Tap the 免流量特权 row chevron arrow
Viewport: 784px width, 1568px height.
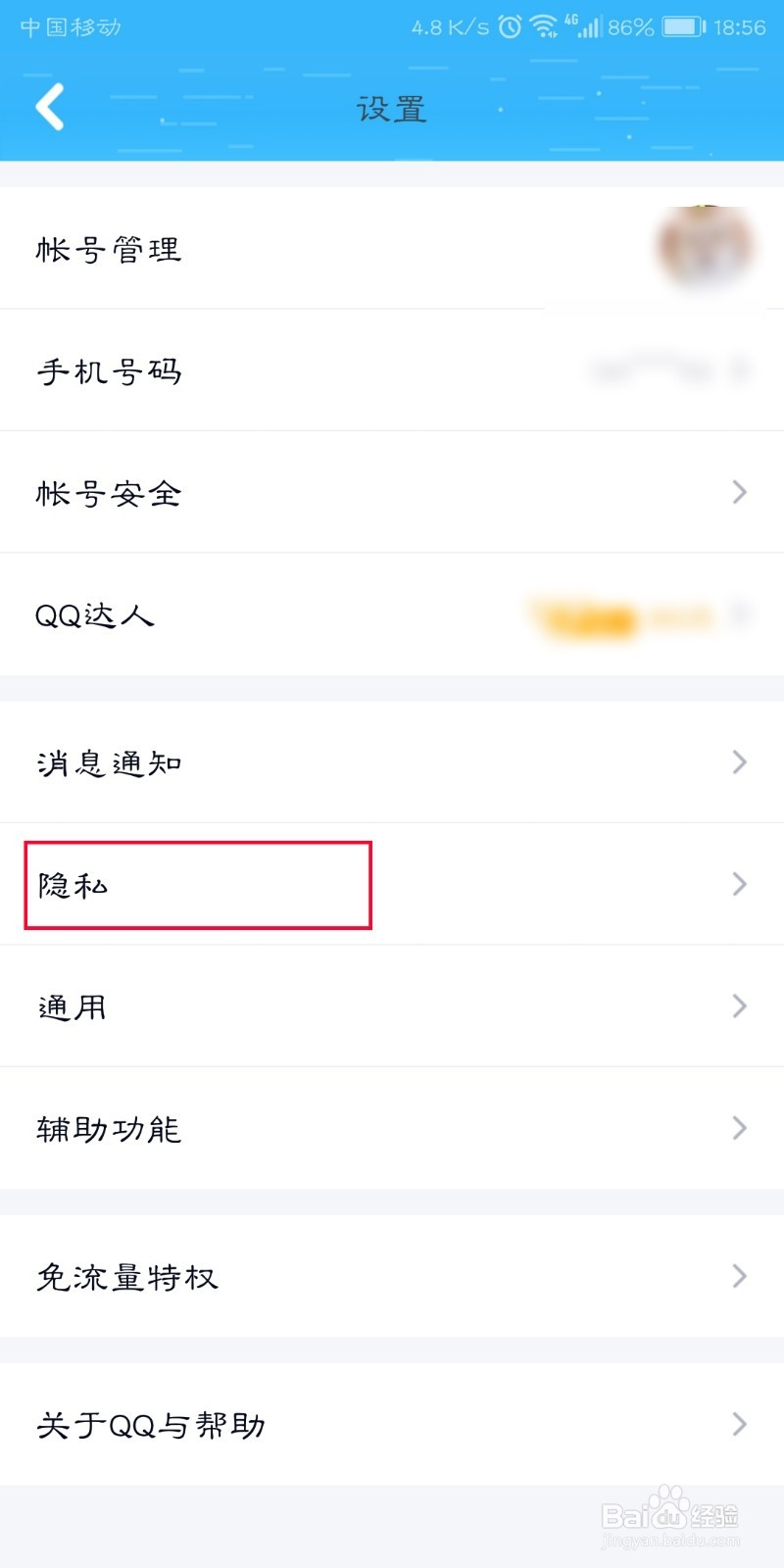(x=740, y=1276)
